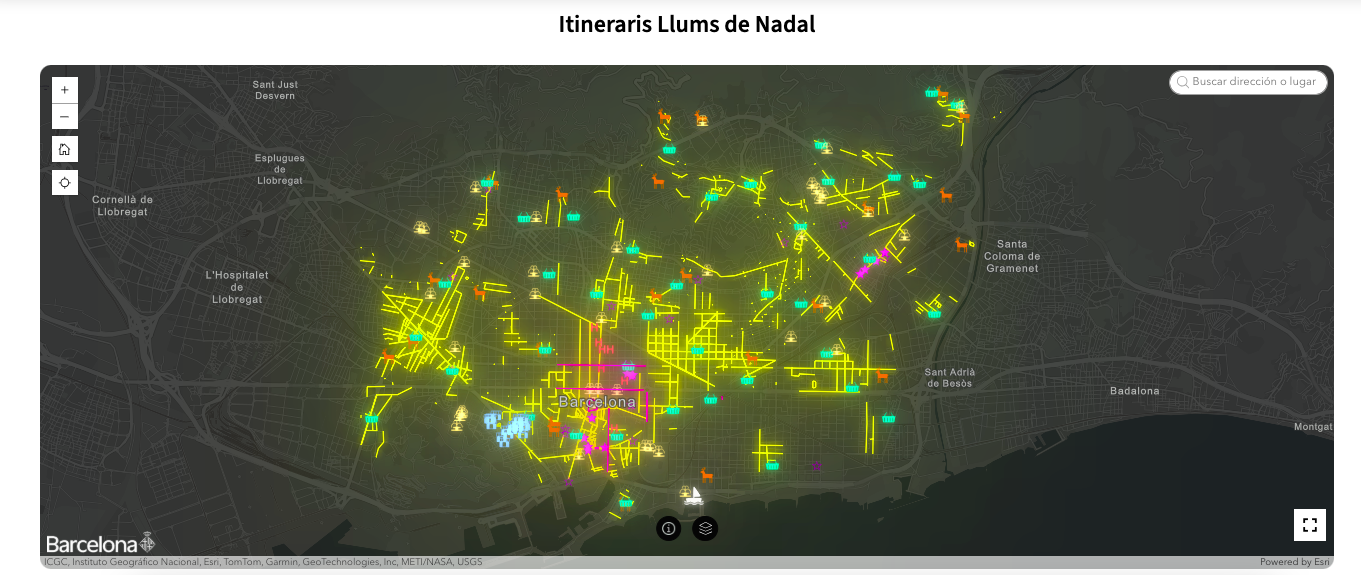Click the Barcelona city name on the map

pyautogui.click(x=597, y=402)
